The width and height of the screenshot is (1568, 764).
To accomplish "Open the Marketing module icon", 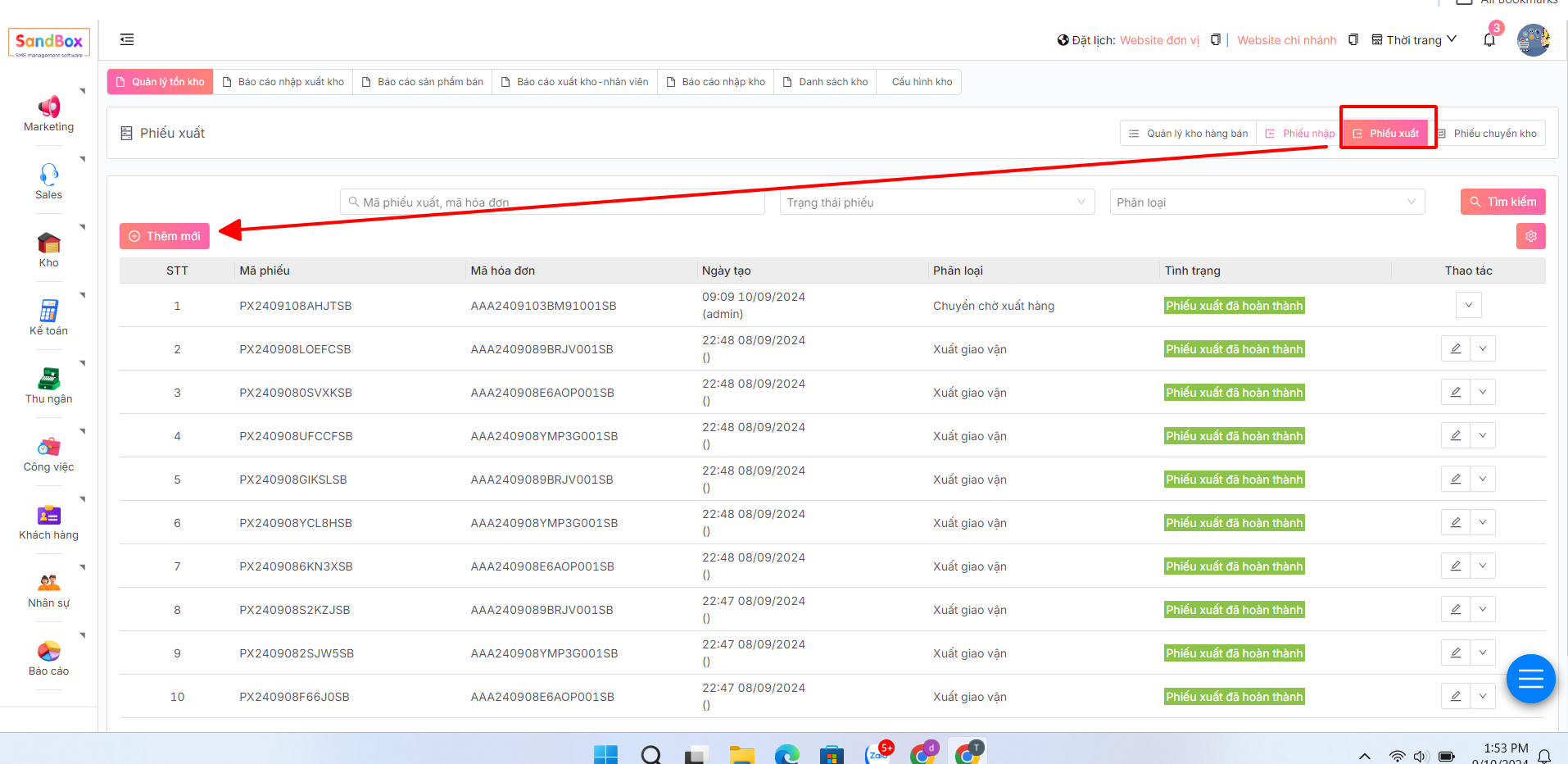I will click(48, 107).
